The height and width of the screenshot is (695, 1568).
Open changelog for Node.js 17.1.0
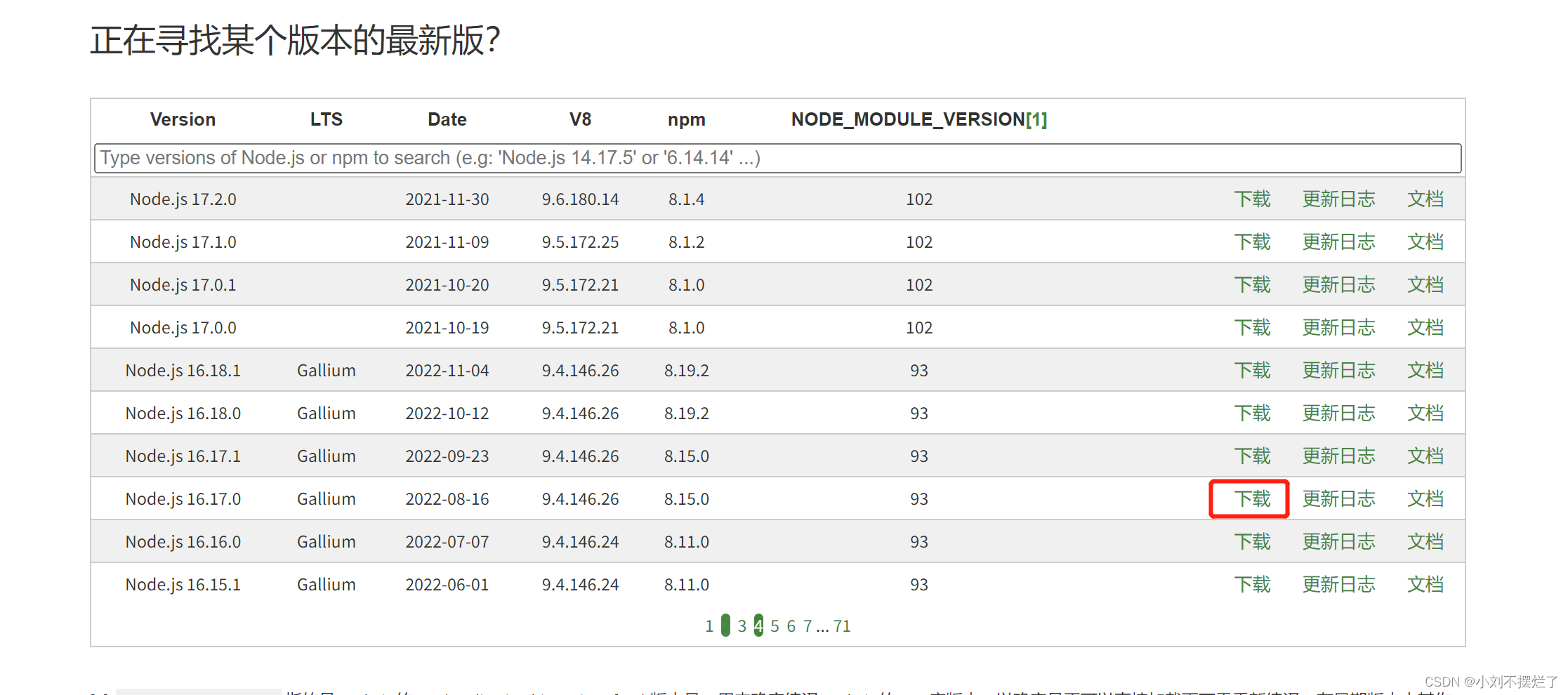(1338, 242)
